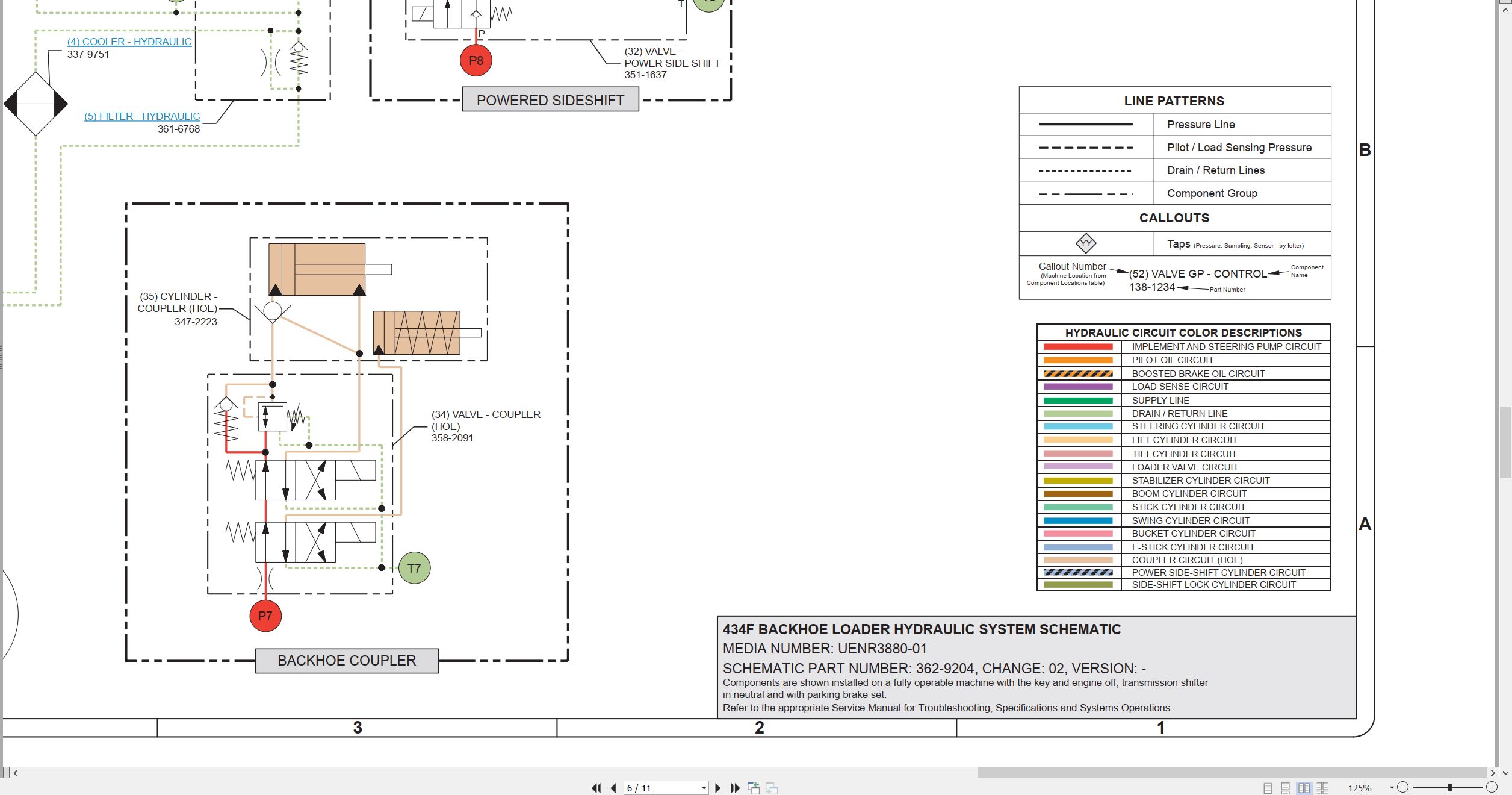Switch to continuous facing layout
Screen dimensions: 1512x795
(x=1322, y=788)
